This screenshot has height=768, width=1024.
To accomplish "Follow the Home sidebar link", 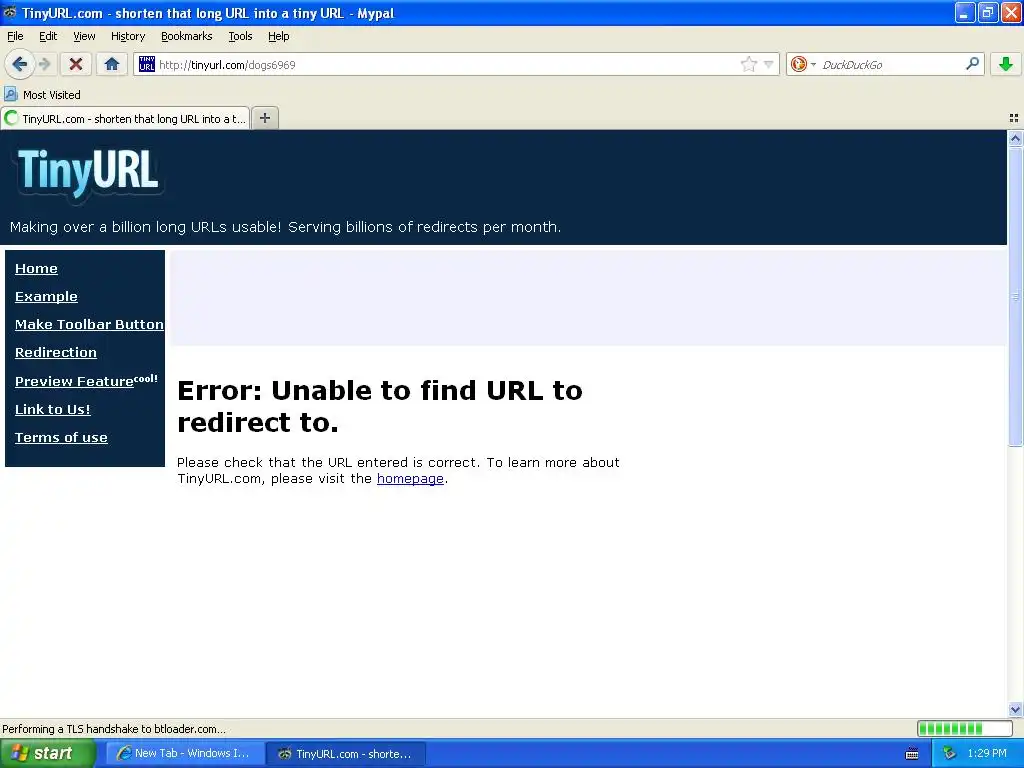I will pos(36,268).
